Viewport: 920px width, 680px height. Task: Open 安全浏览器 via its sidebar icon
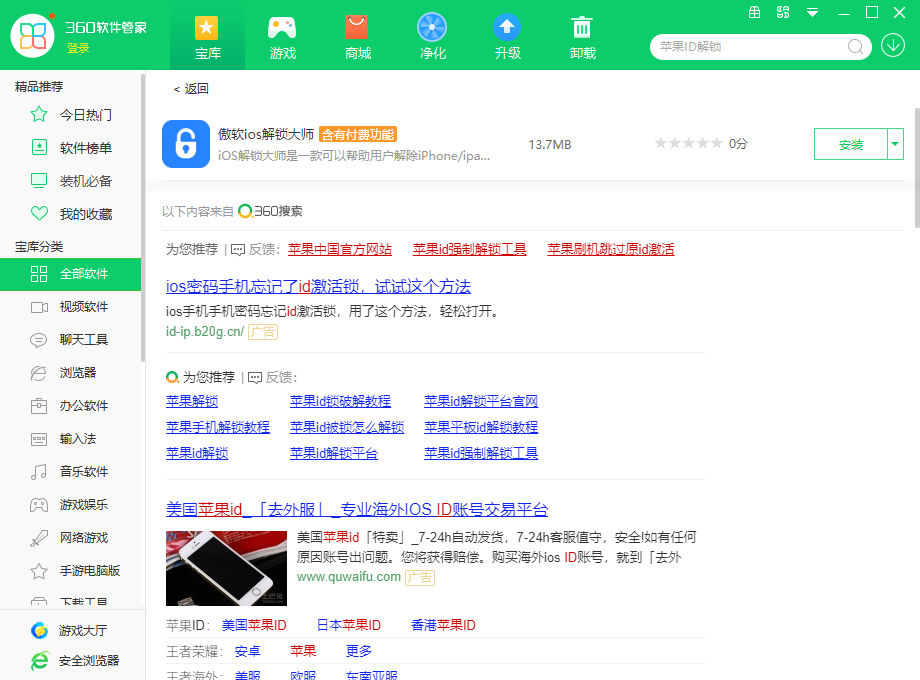[72, 660]
